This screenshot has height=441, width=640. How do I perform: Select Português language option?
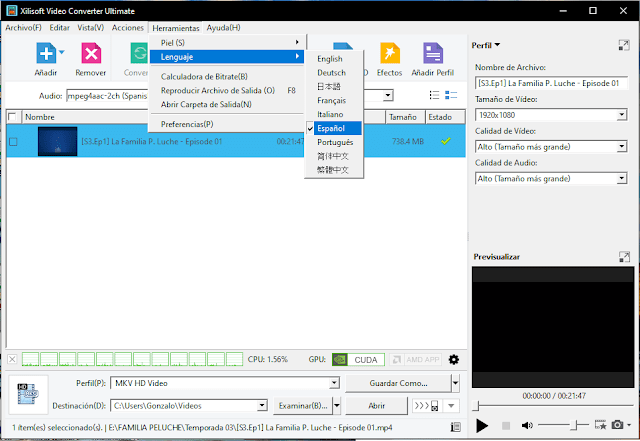point(335,142)
